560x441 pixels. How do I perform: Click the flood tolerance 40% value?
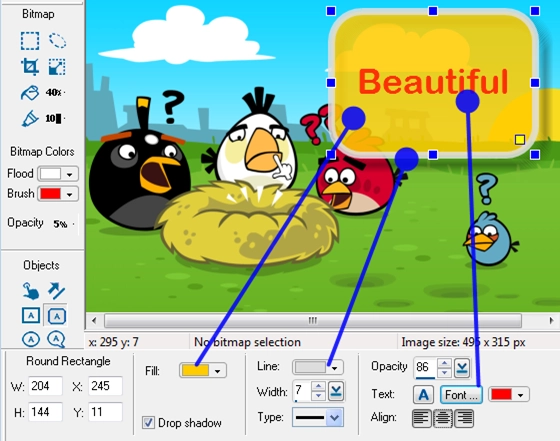(x=54, y=92)
